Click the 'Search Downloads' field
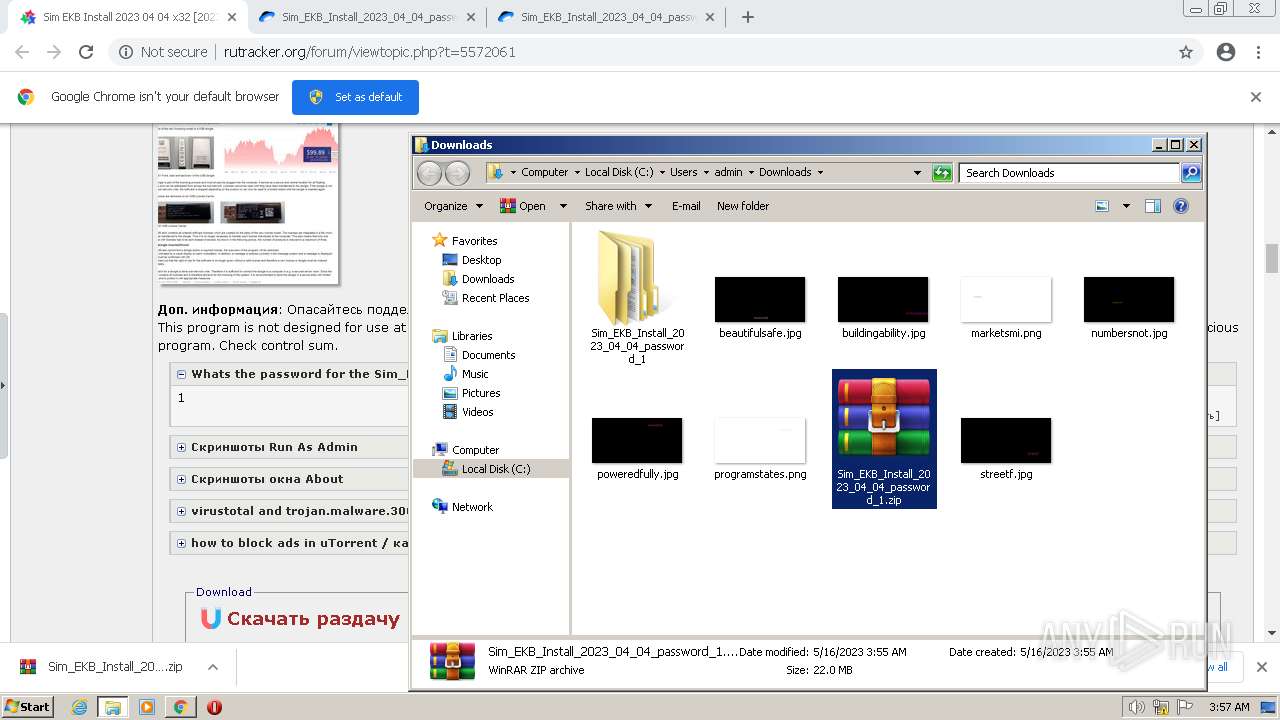 click(1069, 173)
